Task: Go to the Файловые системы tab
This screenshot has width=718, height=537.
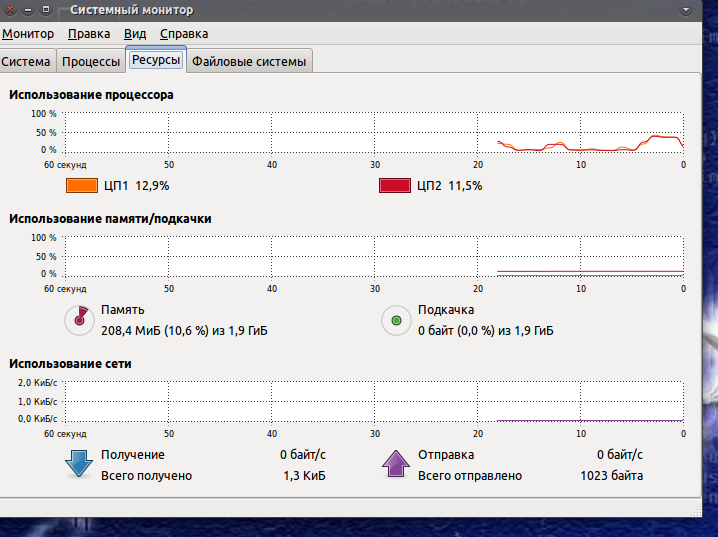Action: point(250,62)
